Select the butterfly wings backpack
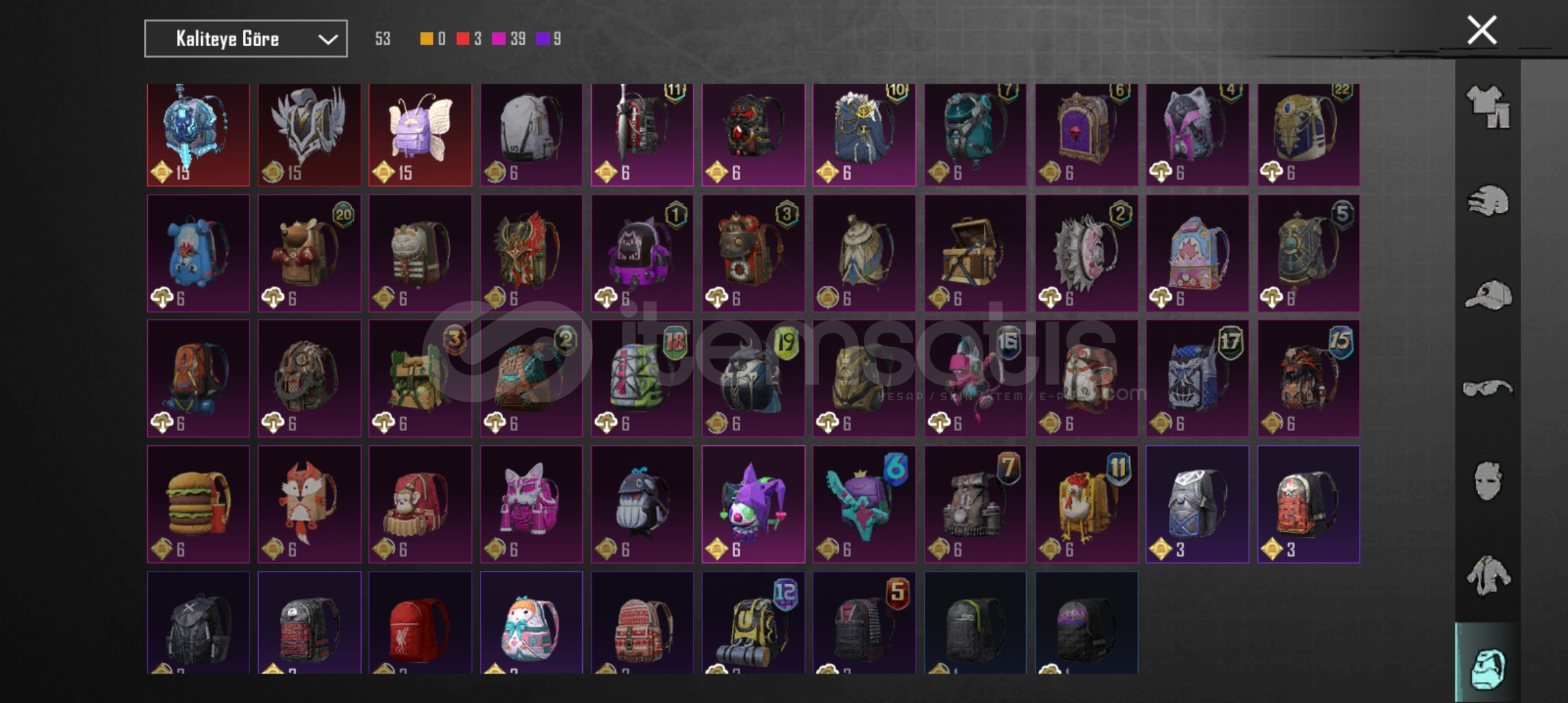The width and height of the screenshot is (1568, 703). pos(420,135)
